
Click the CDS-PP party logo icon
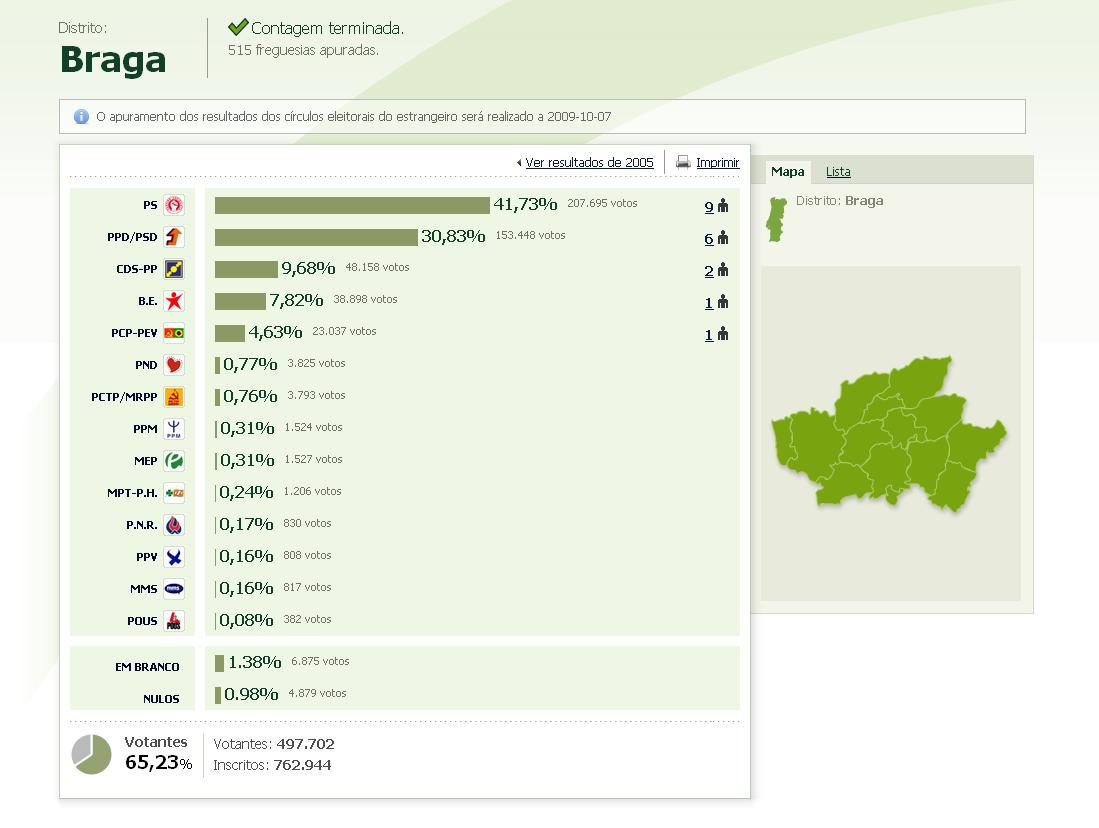(174, 269)
